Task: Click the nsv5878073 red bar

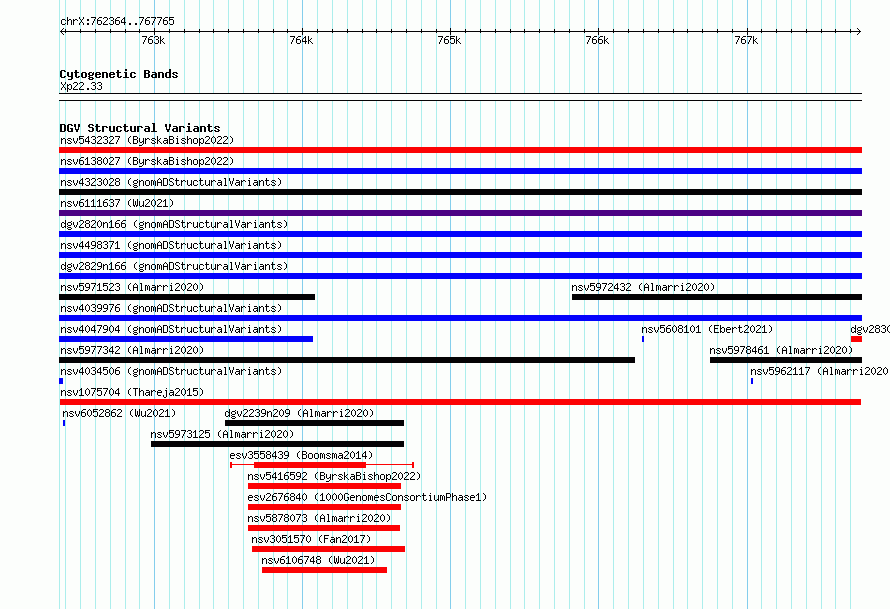Action: (324, 528)
